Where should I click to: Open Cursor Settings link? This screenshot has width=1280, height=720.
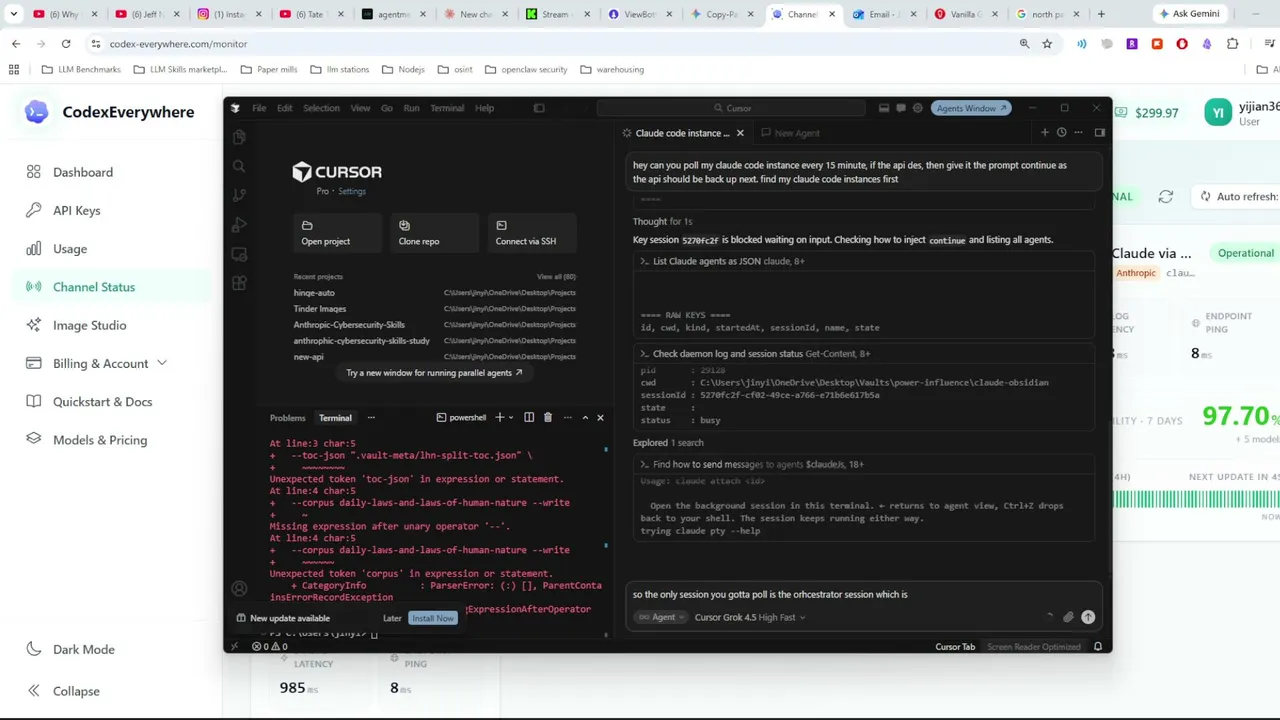pos(352,191)
